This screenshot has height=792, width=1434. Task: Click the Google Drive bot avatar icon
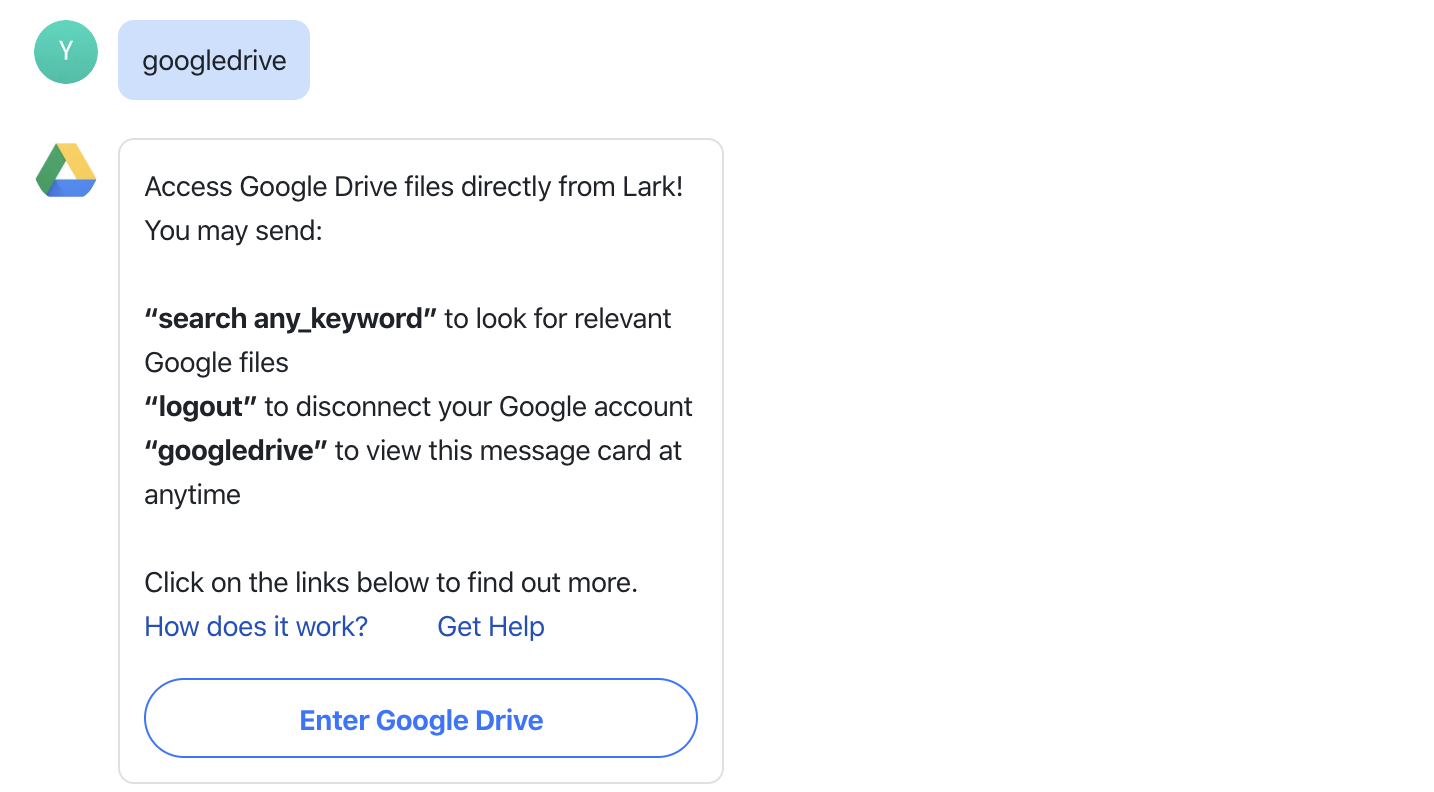pos(66,170)
